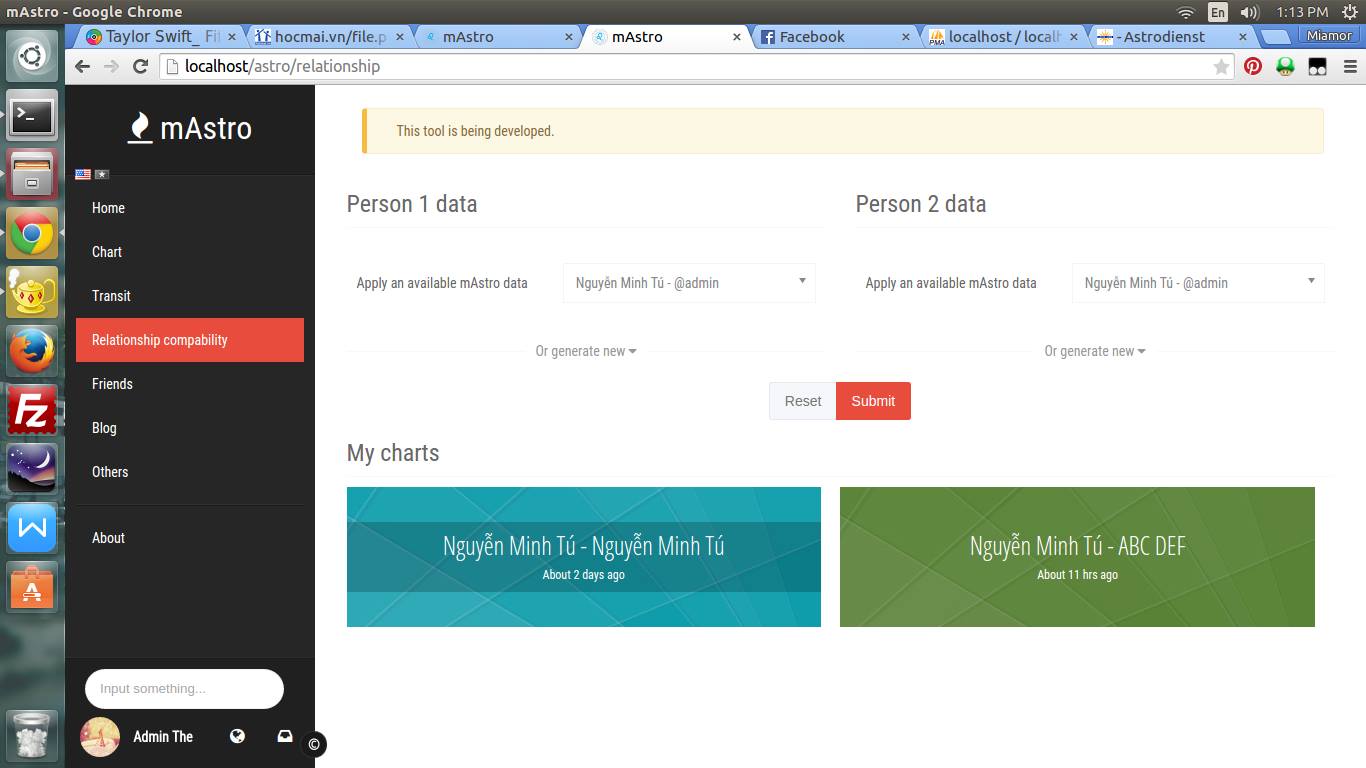Reload the page with the refresh icon
Image resolution: width=1366 pixels, height=768 pixels.
point(140,66)
